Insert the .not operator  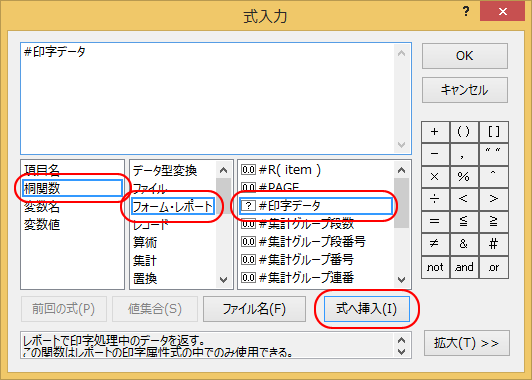[x=435, y=267]
